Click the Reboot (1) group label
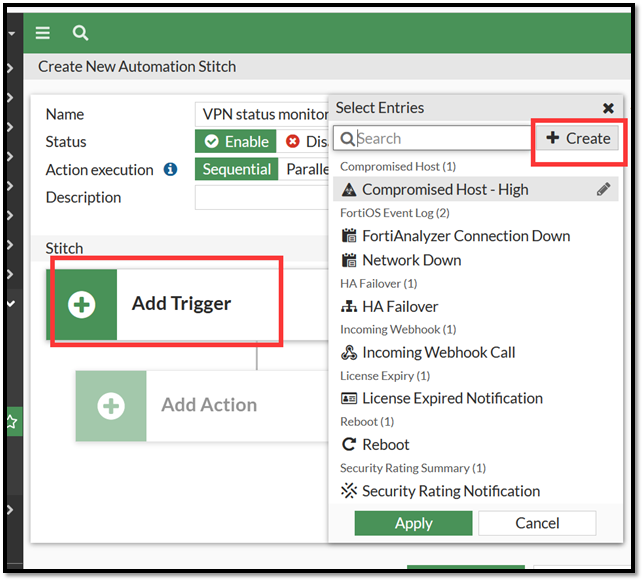 pos(367,422)
